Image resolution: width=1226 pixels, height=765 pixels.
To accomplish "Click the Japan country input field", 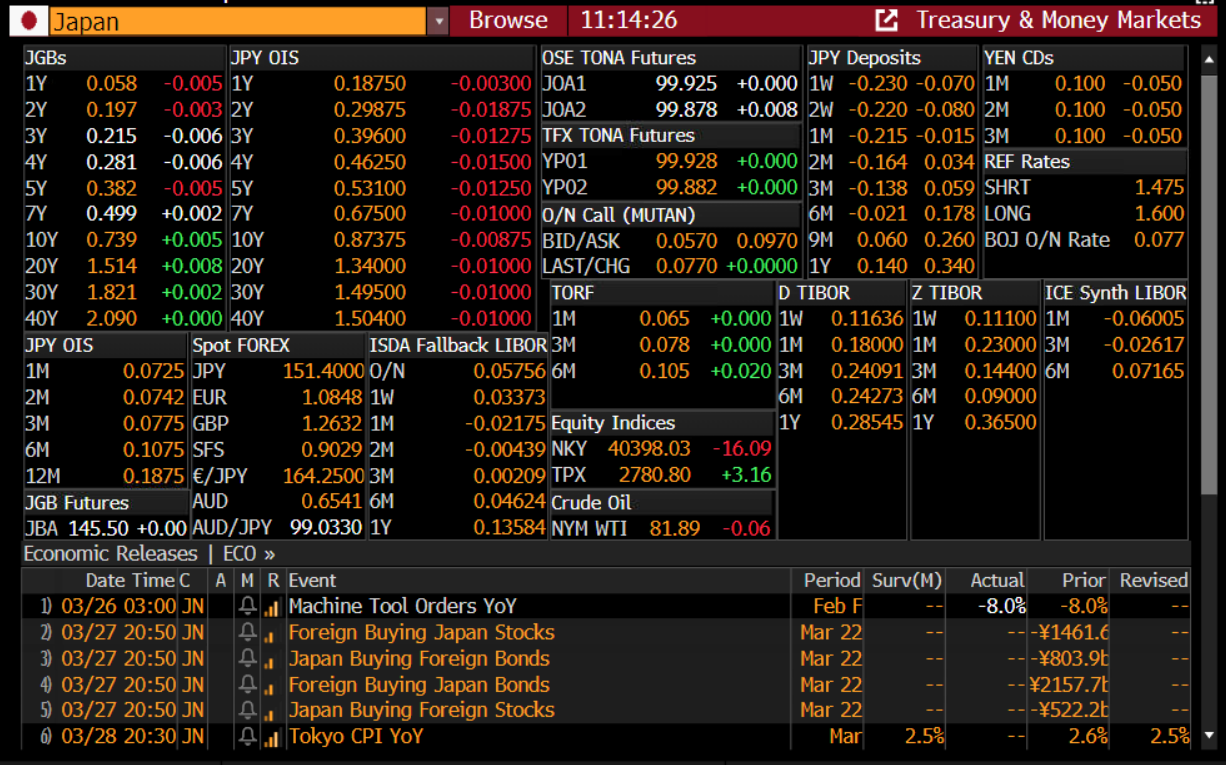I will point(236,21).
